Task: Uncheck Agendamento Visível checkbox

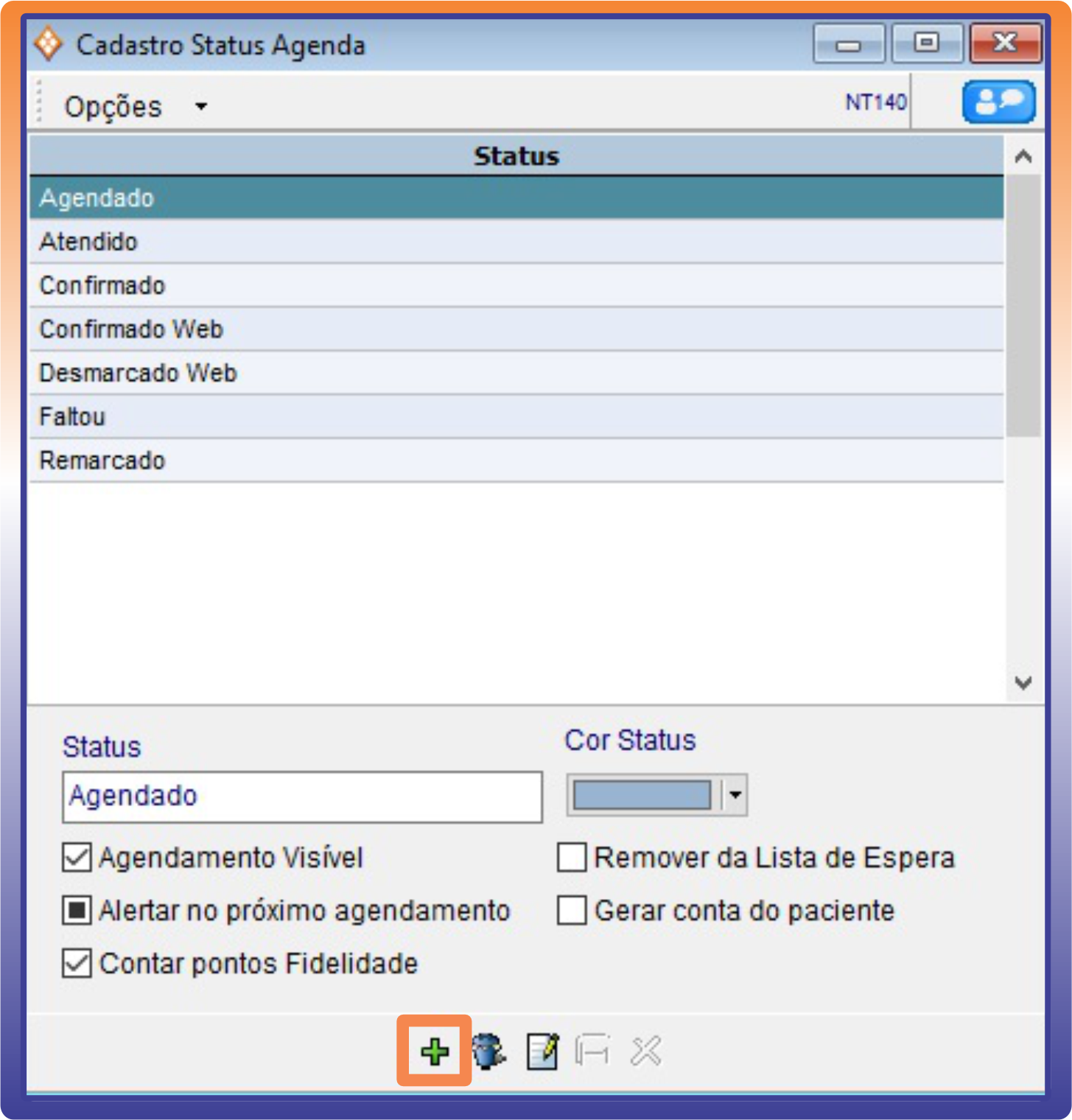Action: click(77, 858)
